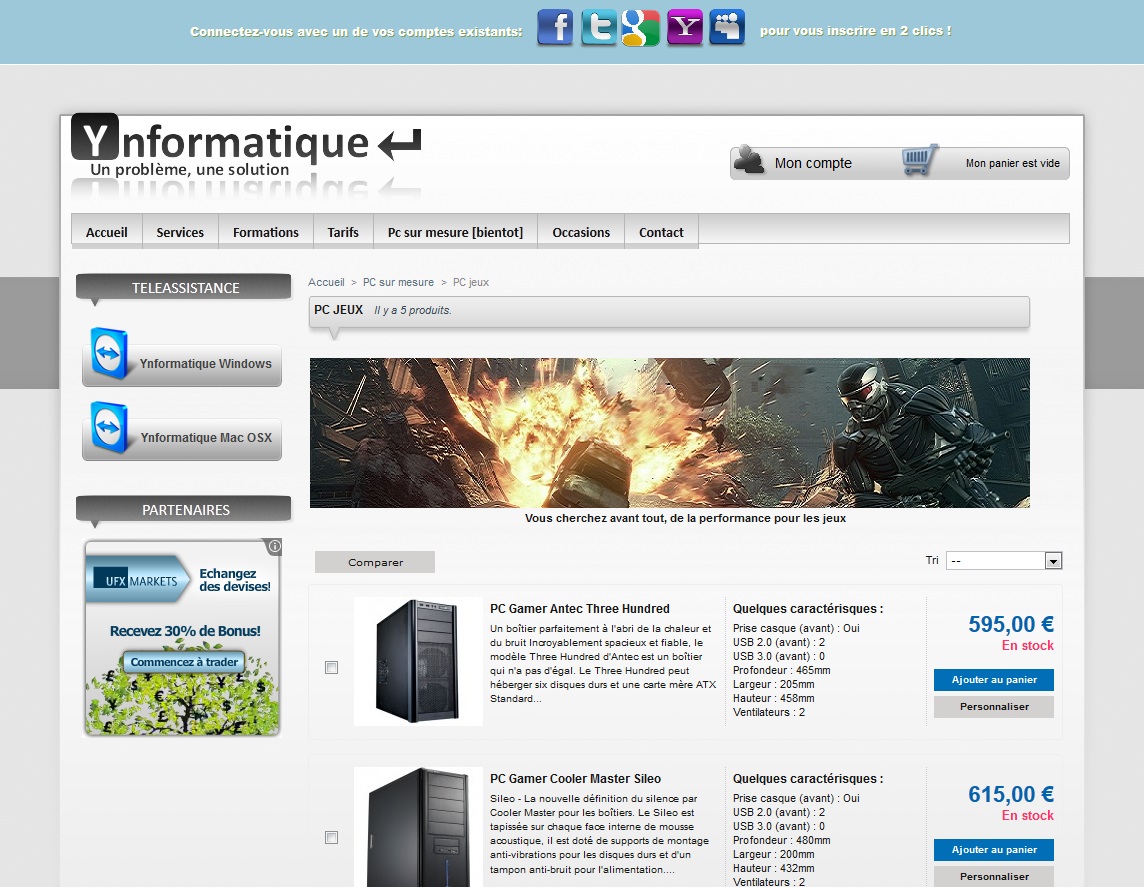Viewport: 1144px width, 887px height.
Task: Sign in with the Yahoo icon
Action: pos(684,28)
